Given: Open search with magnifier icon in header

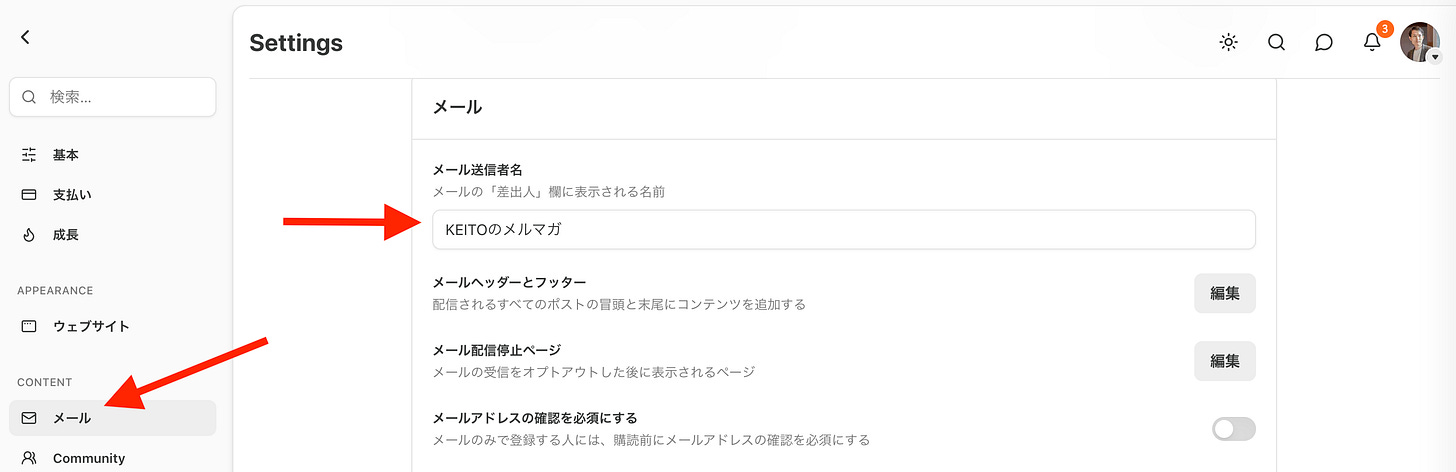Looking at the screenshot, I should (1276, 42).
